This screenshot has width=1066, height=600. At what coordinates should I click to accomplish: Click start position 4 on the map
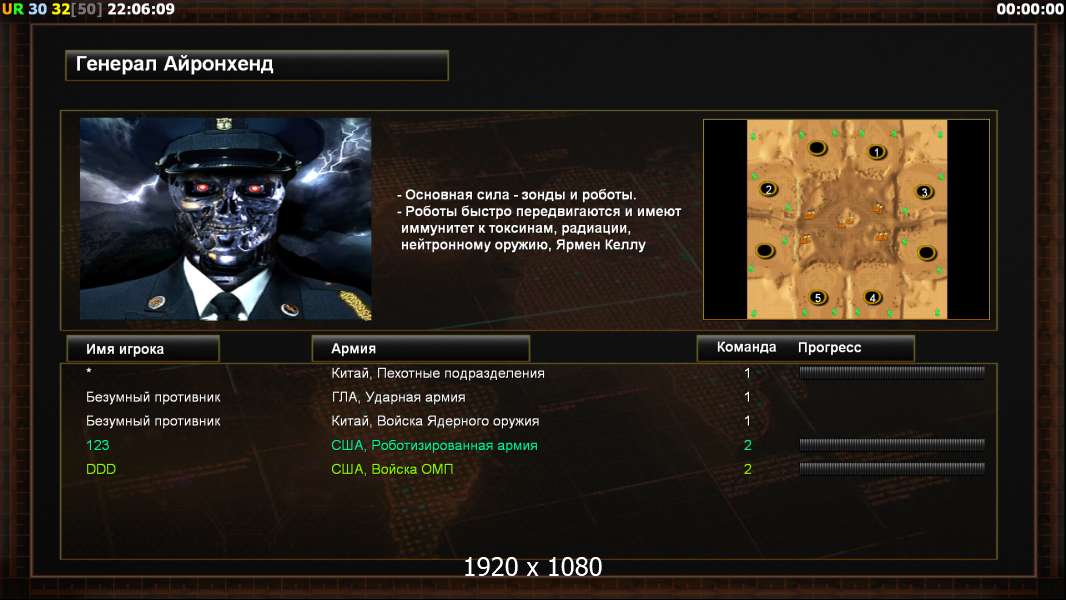point(872,297)
